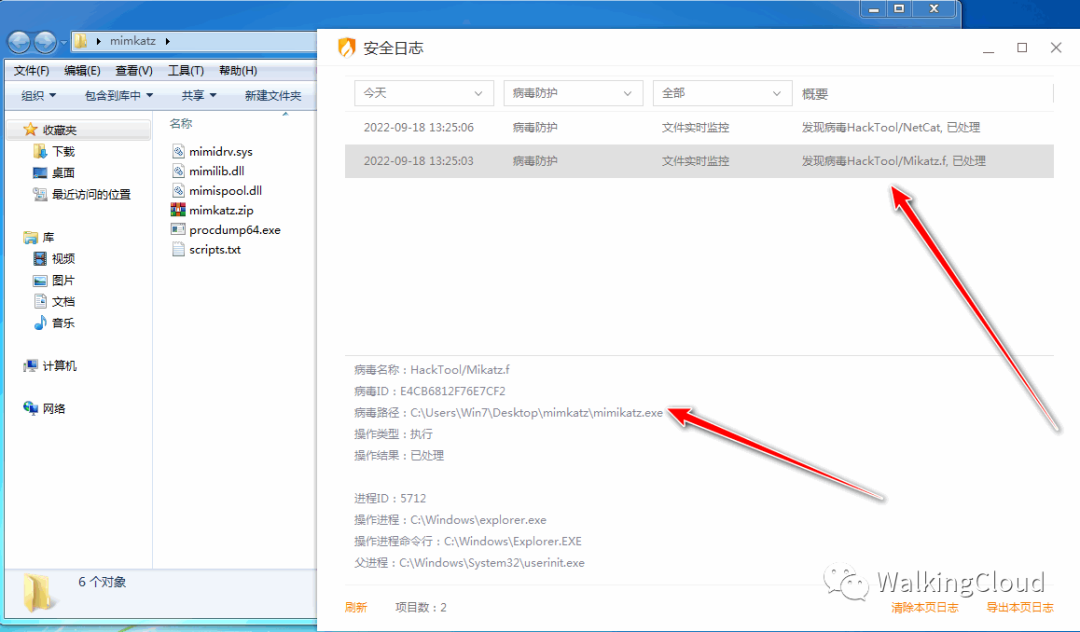Click the shield logo in 安全日志 window

(346, 48)
